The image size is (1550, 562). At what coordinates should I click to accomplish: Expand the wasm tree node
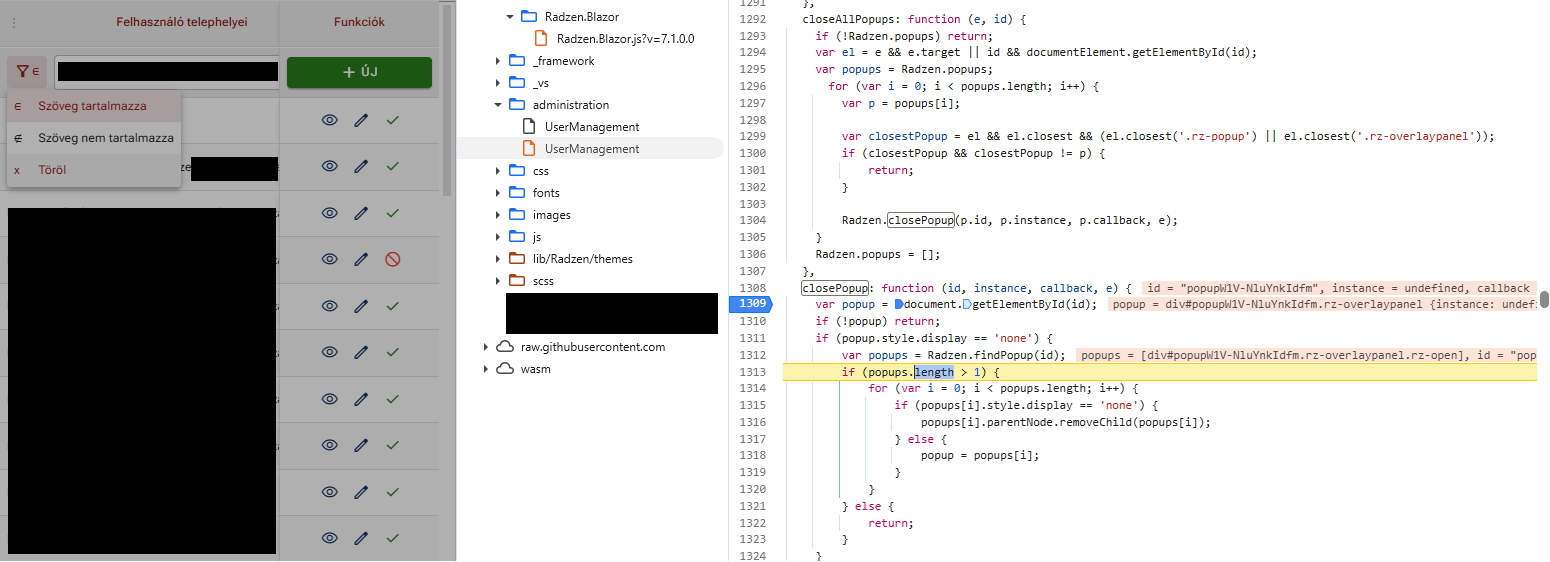pyautogui.click(x=486, y=369)
